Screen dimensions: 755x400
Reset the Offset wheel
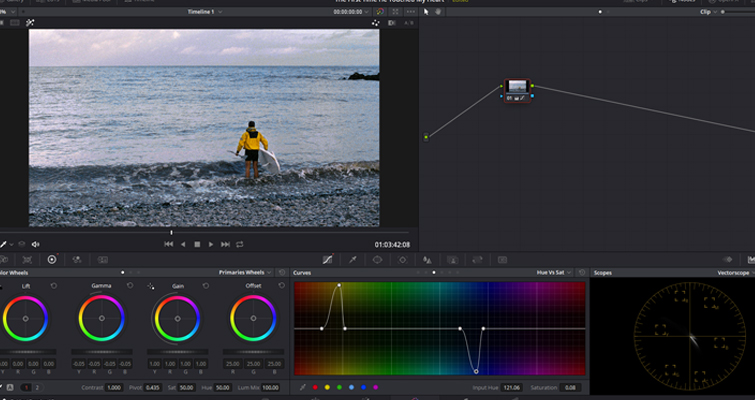coord(282,285)
